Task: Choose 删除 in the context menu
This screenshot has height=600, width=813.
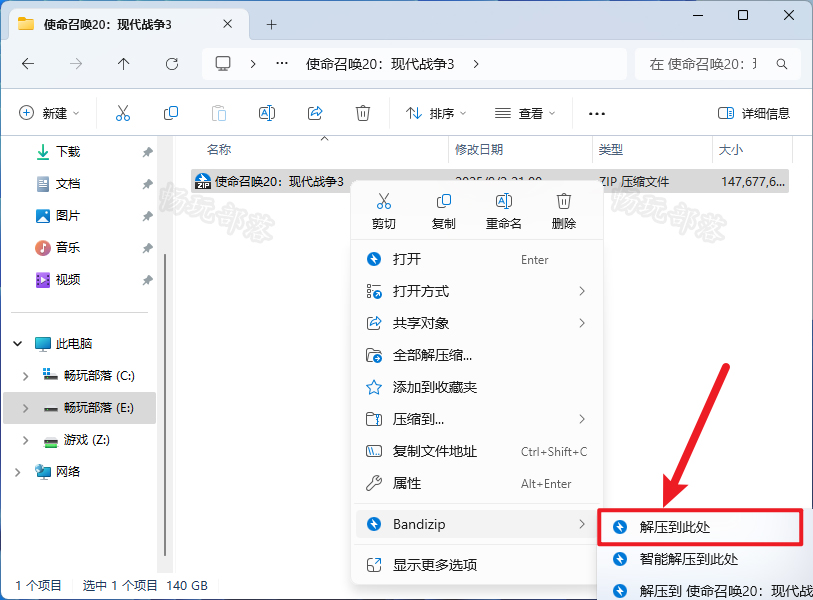Action: point(564,212)
